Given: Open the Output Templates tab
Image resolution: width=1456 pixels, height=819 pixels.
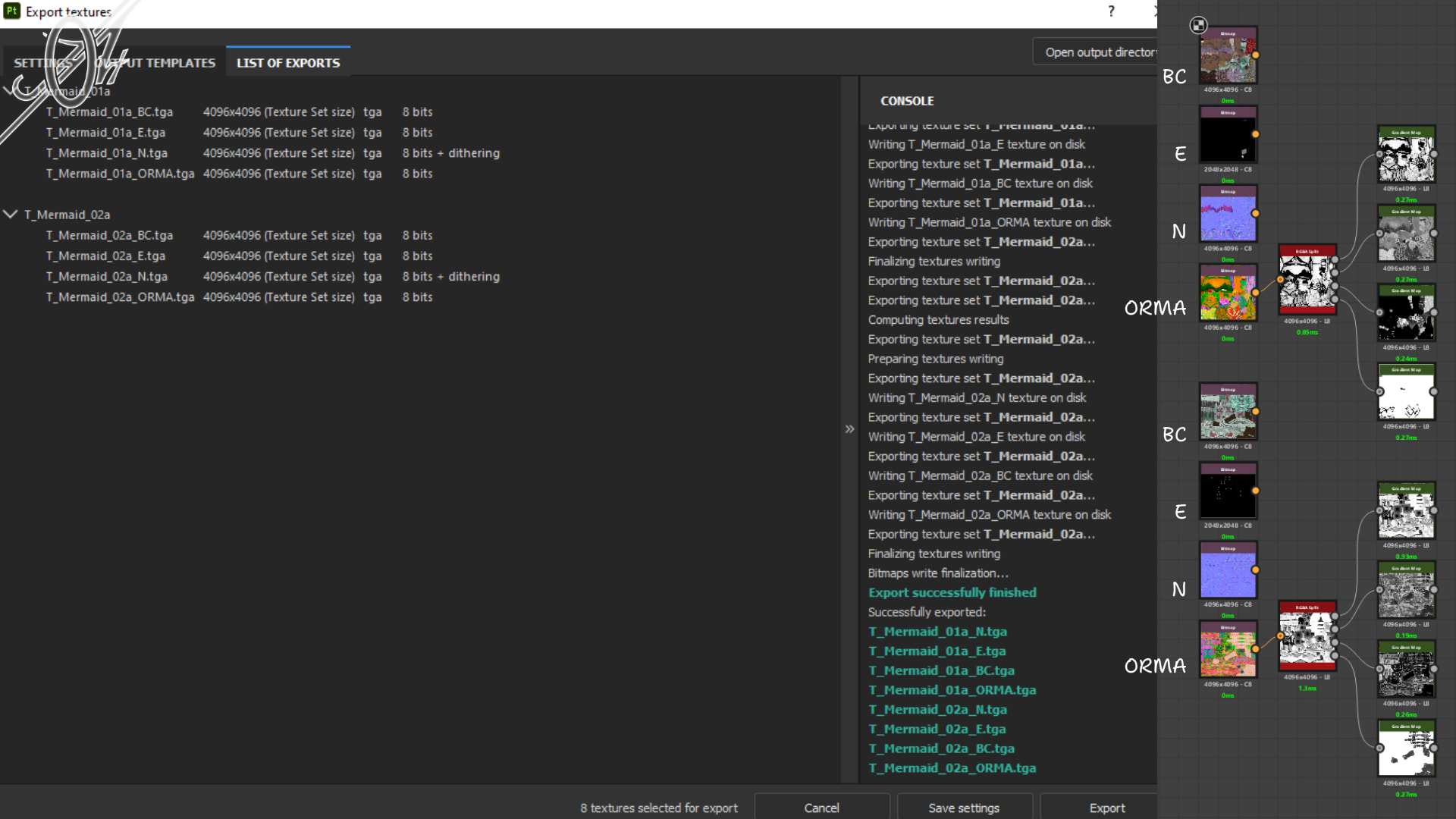Looking at the screenshot, I should 155,63.
